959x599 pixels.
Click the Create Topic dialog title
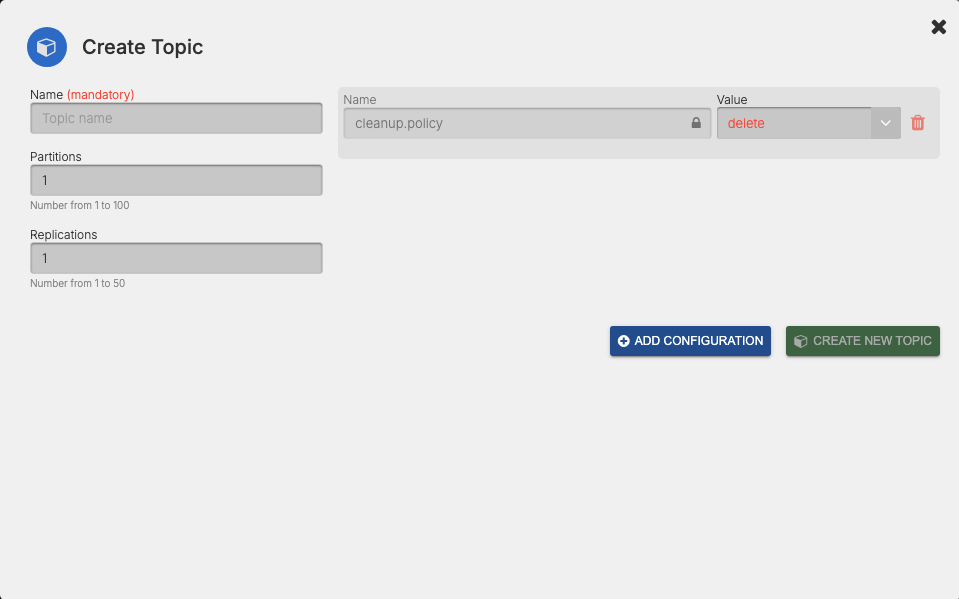pyautogui.click(x=142, y=47)
